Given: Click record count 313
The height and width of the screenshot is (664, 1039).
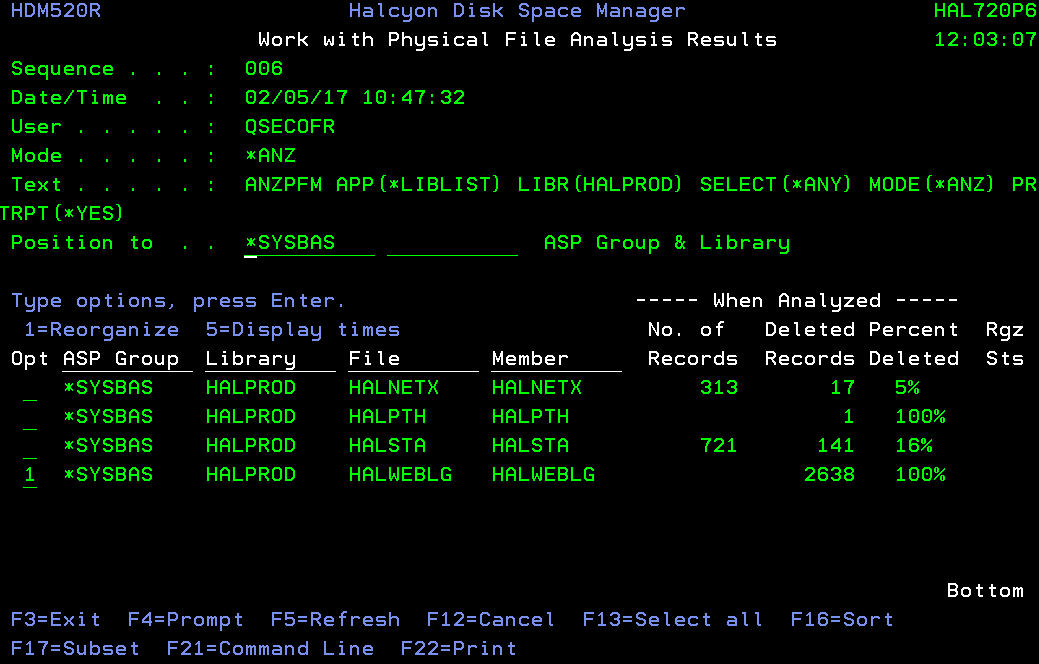Looking at the screenshot, I should [x=719, y=388].
